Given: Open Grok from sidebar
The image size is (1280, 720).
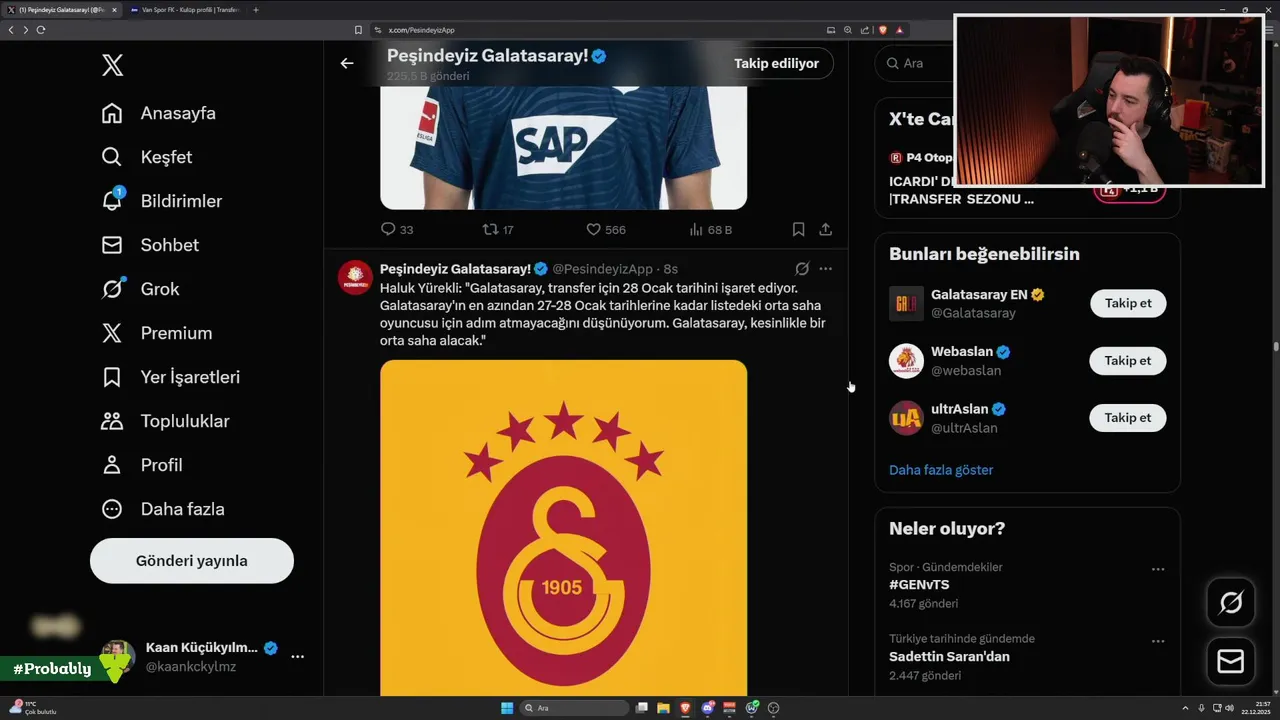Looking at the screenshot, I should 140,289.
